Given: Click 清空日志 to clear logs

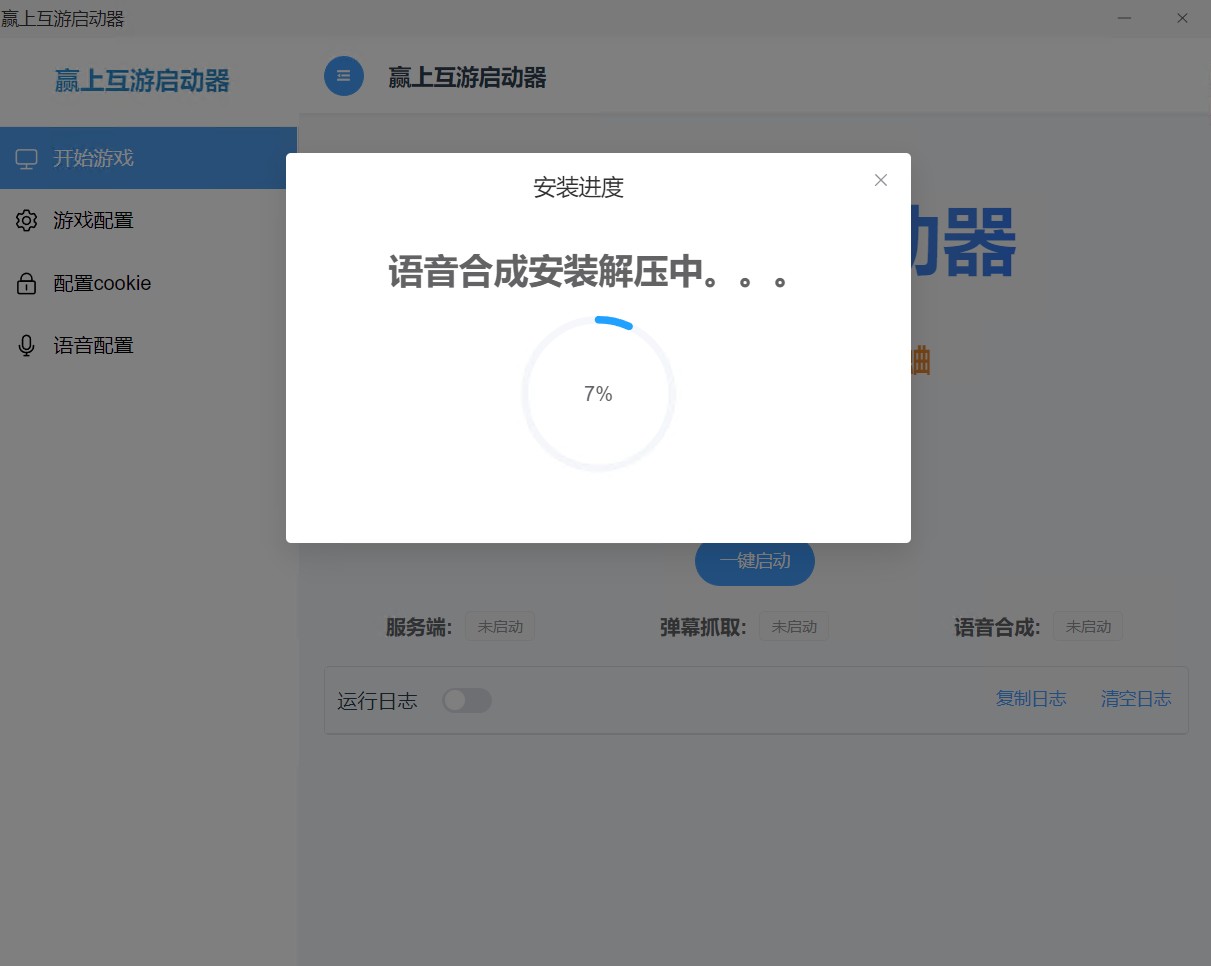Looking at the screenshot, I should tap(1136, 699).
